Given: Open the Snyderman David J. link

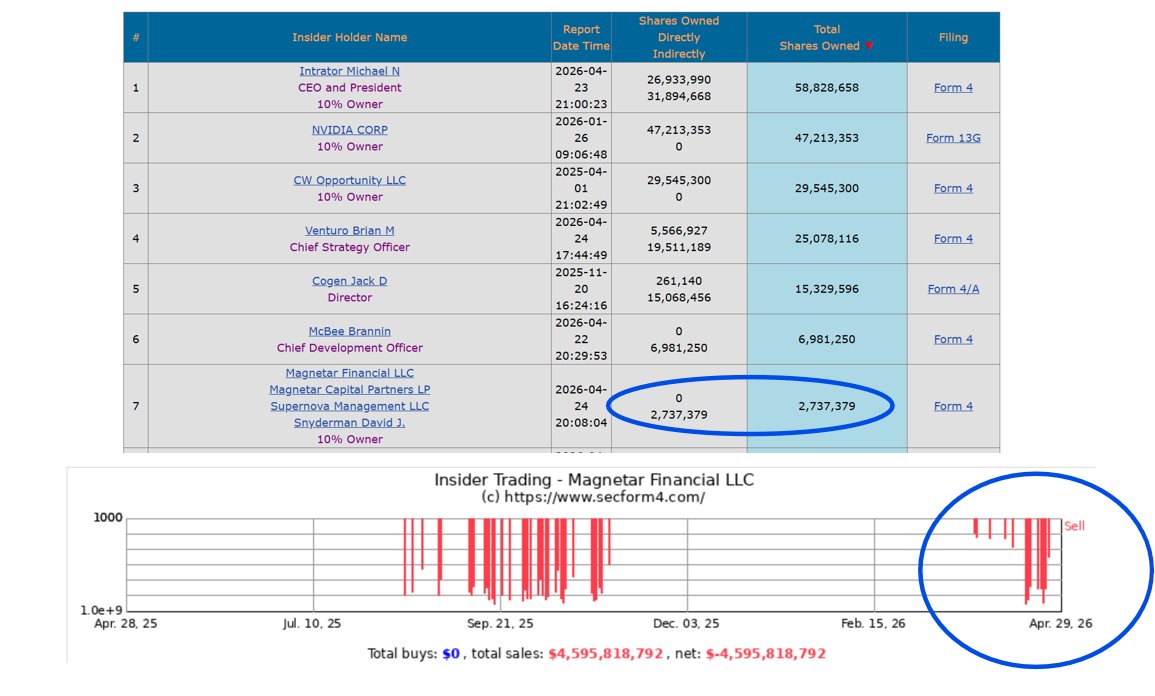Looking at the screenshot, I should coord(349,423).
